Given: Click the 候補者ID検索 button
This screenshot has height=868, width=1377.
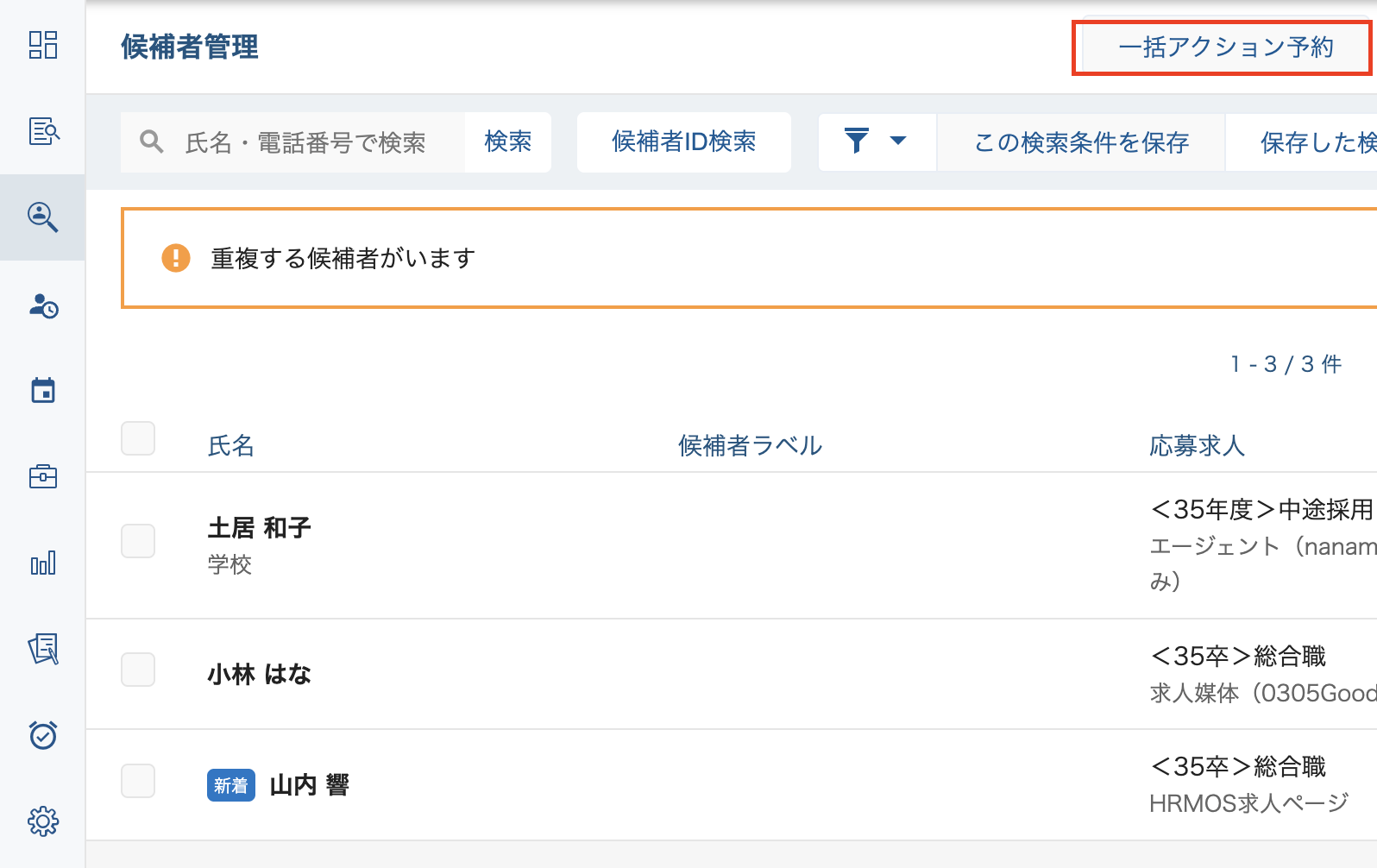Looking at the screenshot, I should (683, 142).
